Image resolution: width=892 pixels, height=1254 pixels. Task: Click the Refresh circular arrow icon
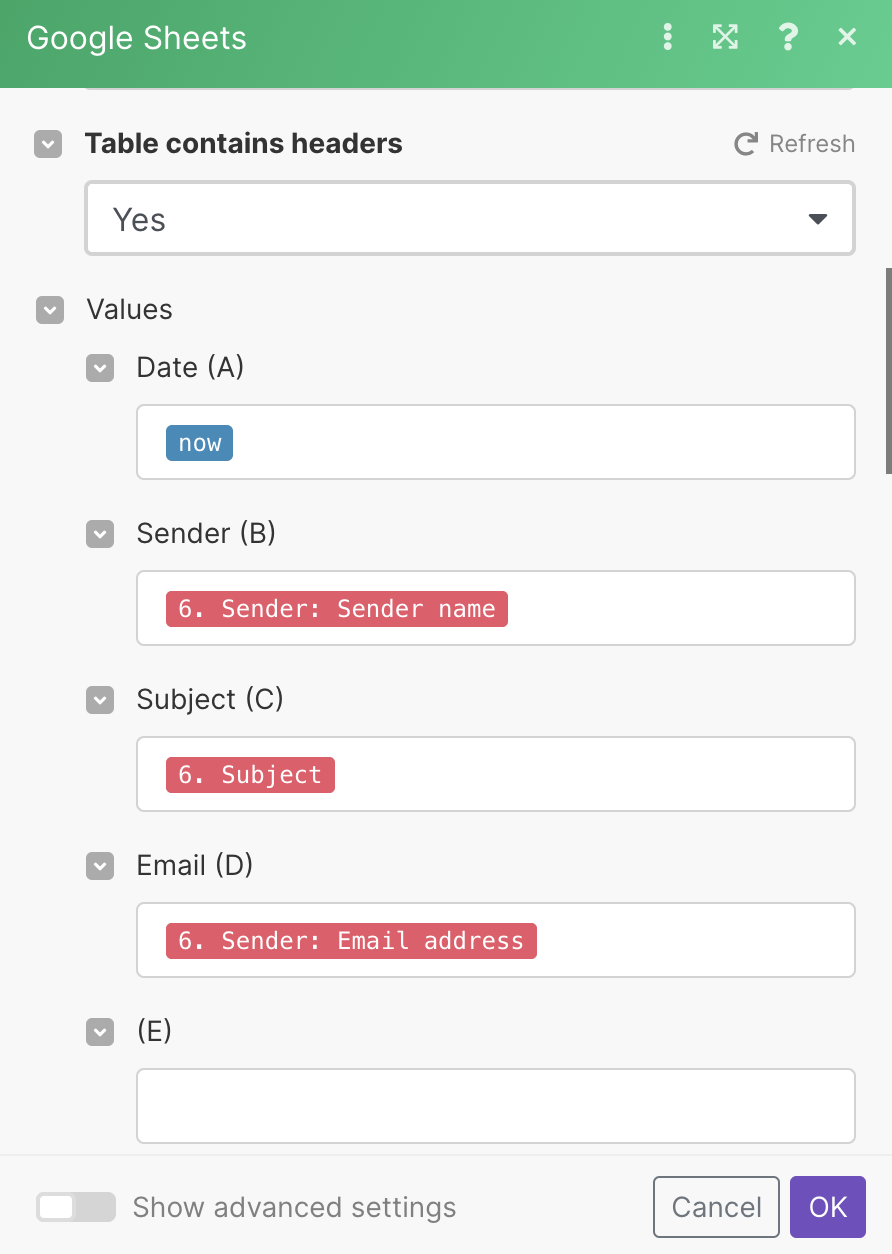745,144
